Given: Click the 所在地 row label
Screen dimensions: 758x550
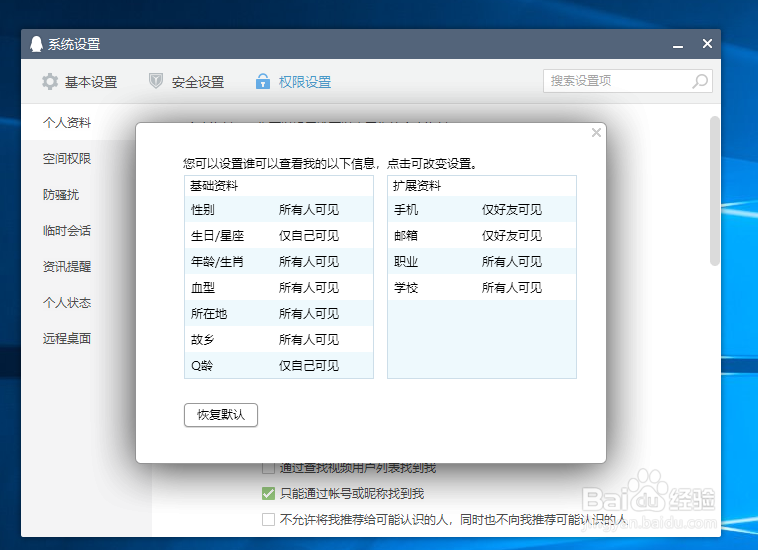Looking at the screenshot, I should pos(209,314).
